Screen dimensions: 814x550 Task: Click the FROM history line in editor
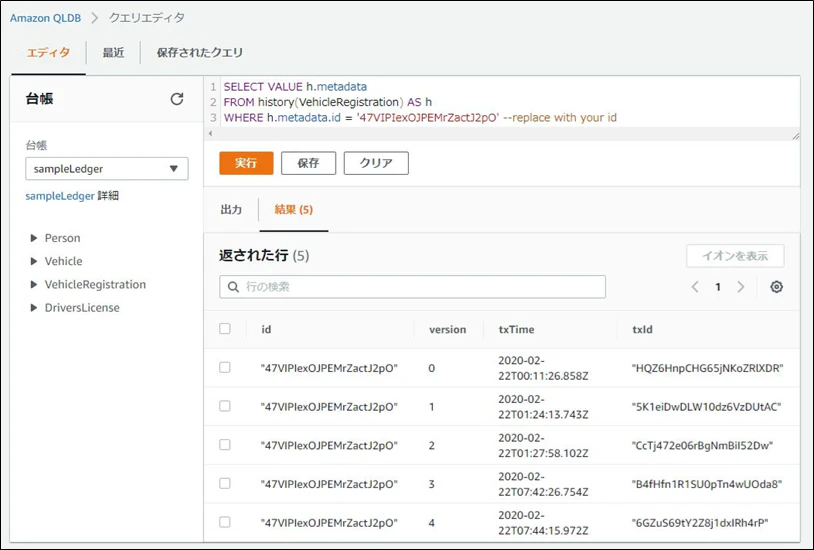pyautogui.click(x=328, y=102)
